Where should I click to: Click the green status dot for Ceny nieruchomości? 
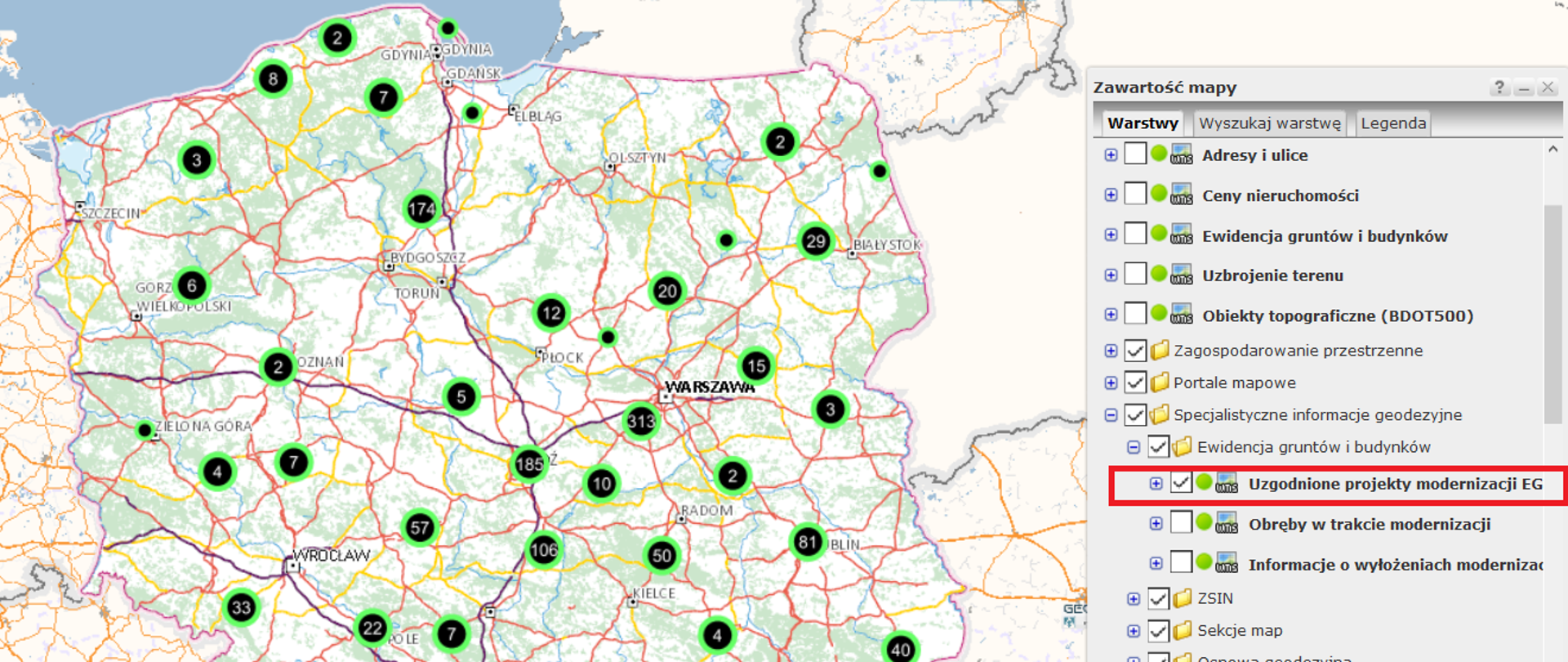coord(1158,194)
